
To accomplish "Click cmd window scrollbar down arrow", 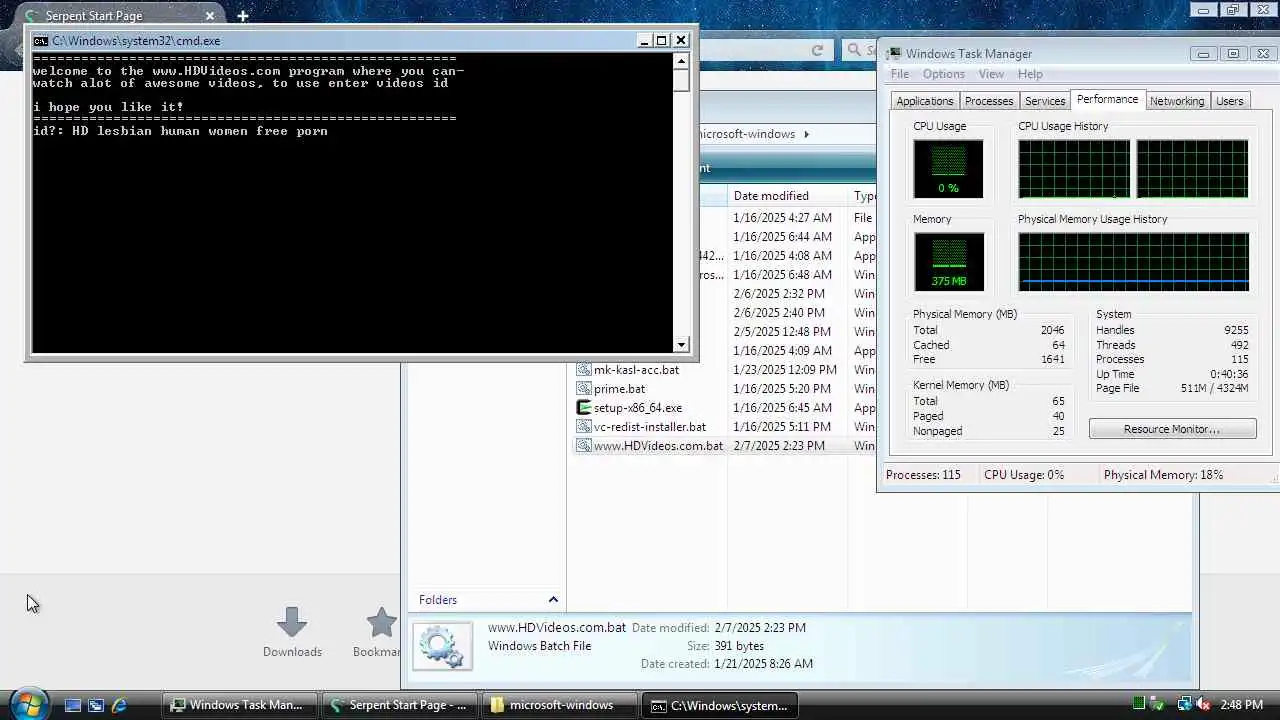I will point(682,345).
